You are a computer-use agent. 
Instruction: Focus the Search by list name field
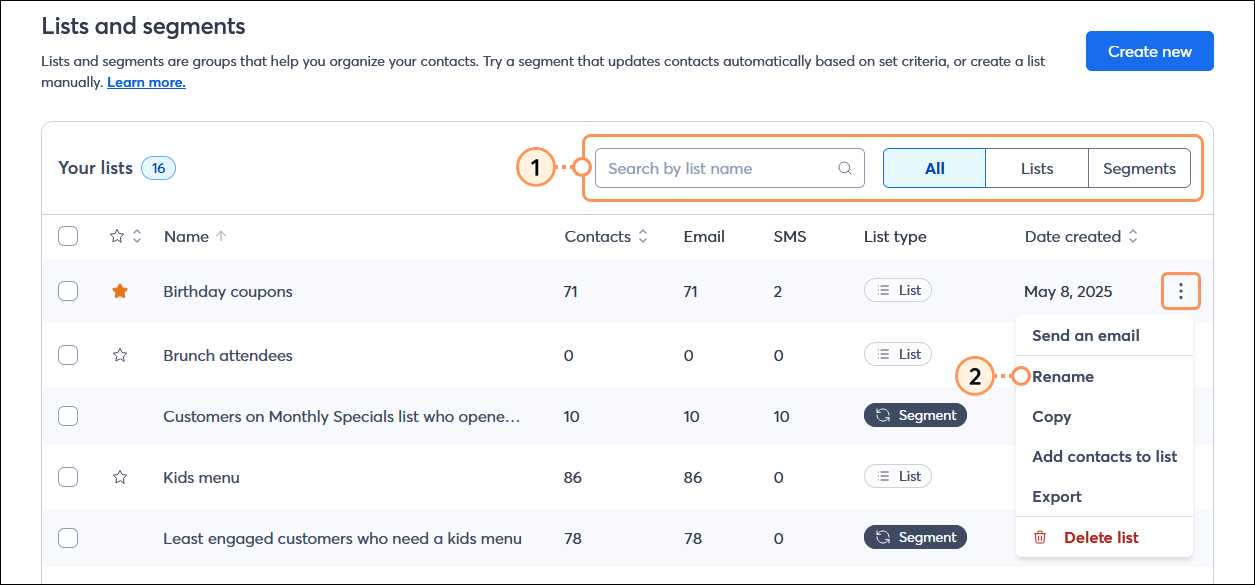point(730,168)
